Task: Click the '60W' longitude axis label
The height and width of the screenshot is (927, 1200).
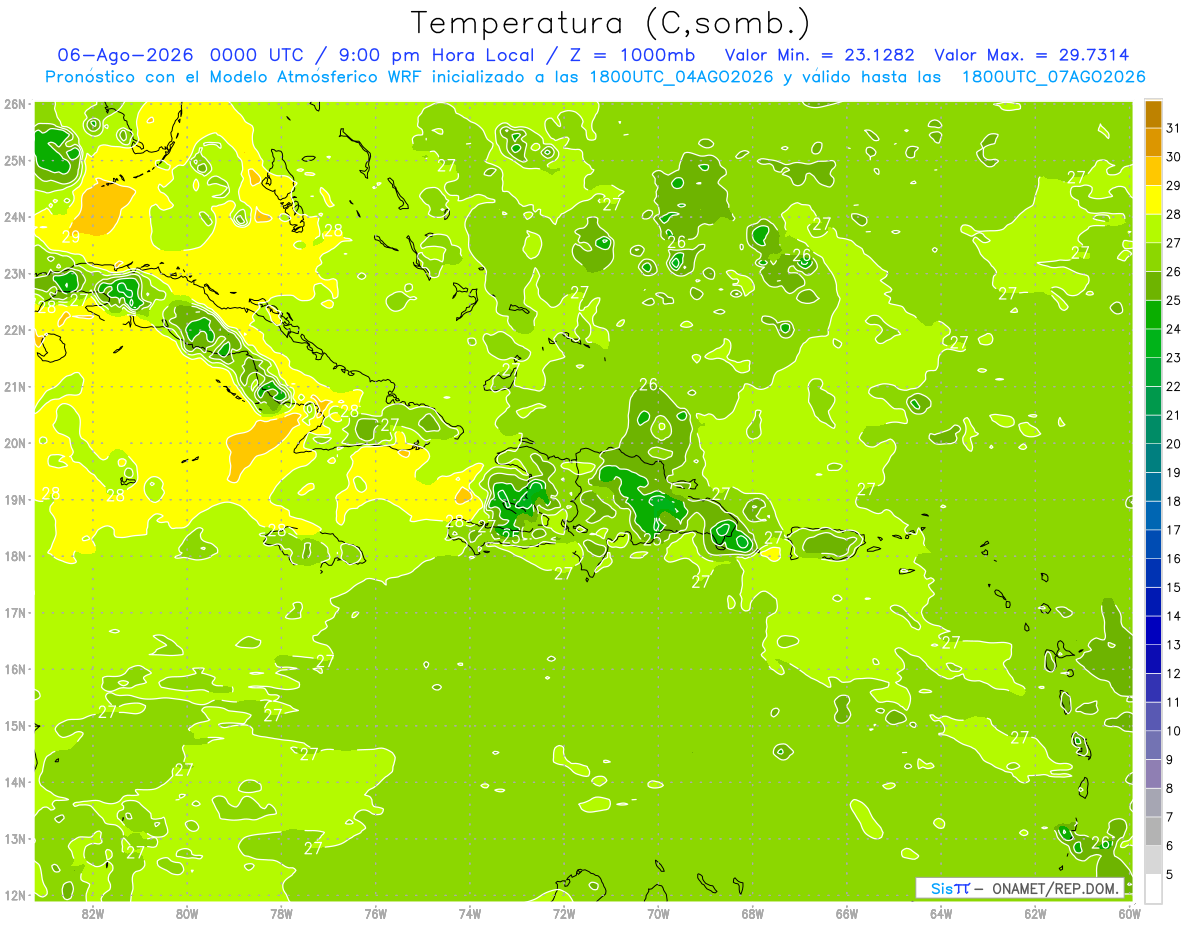Action: pyautogui.click(x=1130, y=914)
